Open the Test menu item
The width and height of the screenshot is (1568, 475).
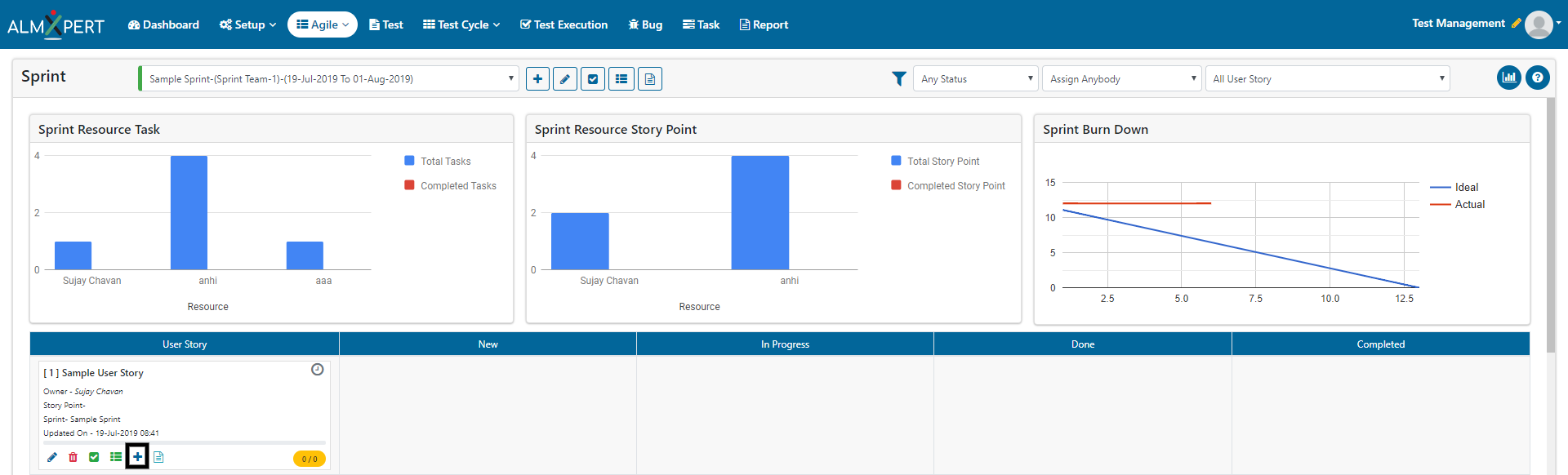point(386,24)
